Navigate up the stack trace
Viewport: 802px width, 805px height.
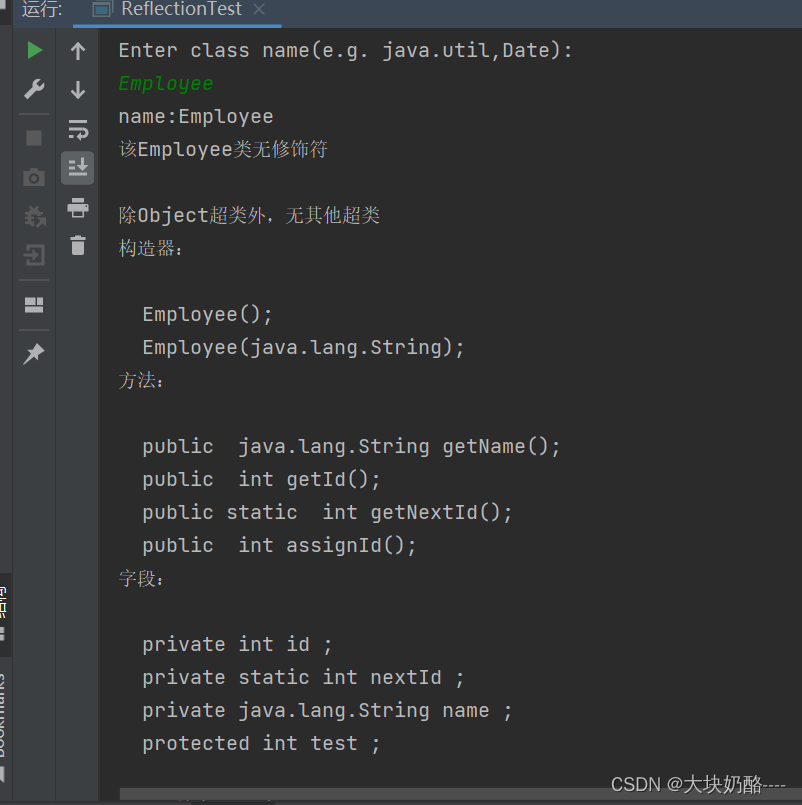click(x=78, y=50)
